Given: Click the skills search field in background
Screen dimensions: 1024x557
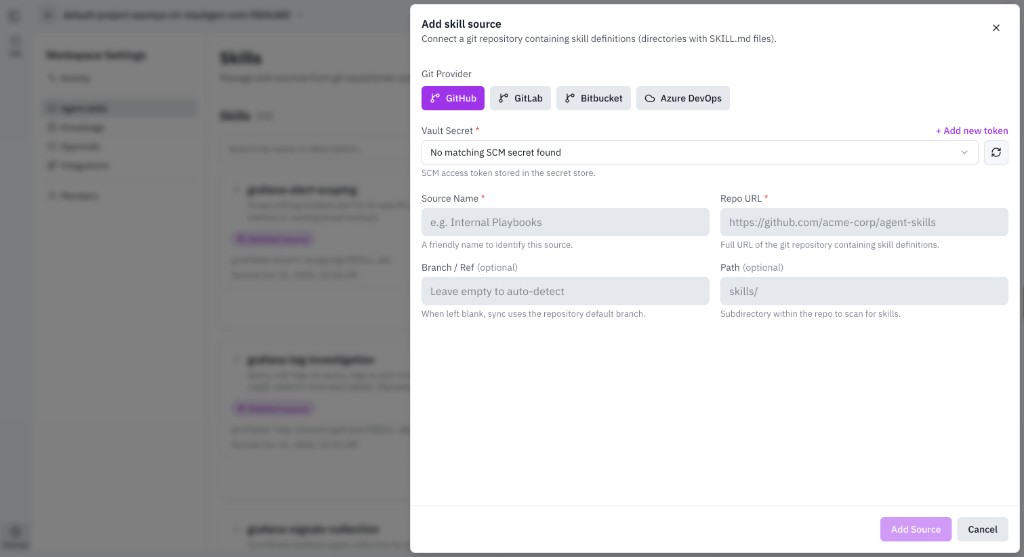Looking at the screenshot, I should pyautogui.click(x=317, y=149).
